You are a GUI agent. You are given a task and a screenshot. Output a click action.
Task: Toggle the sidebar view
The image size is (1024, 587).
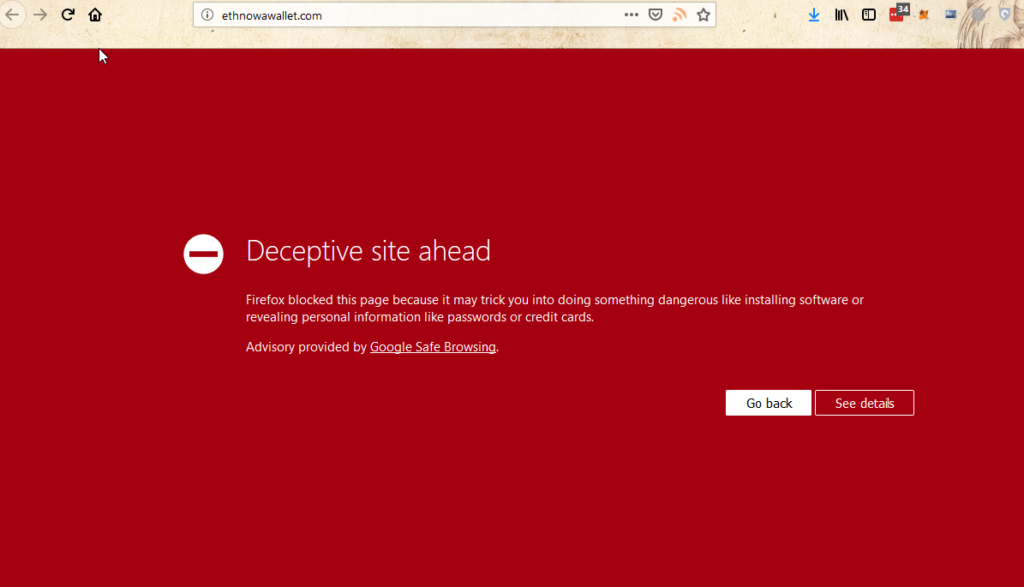[869, 15]
